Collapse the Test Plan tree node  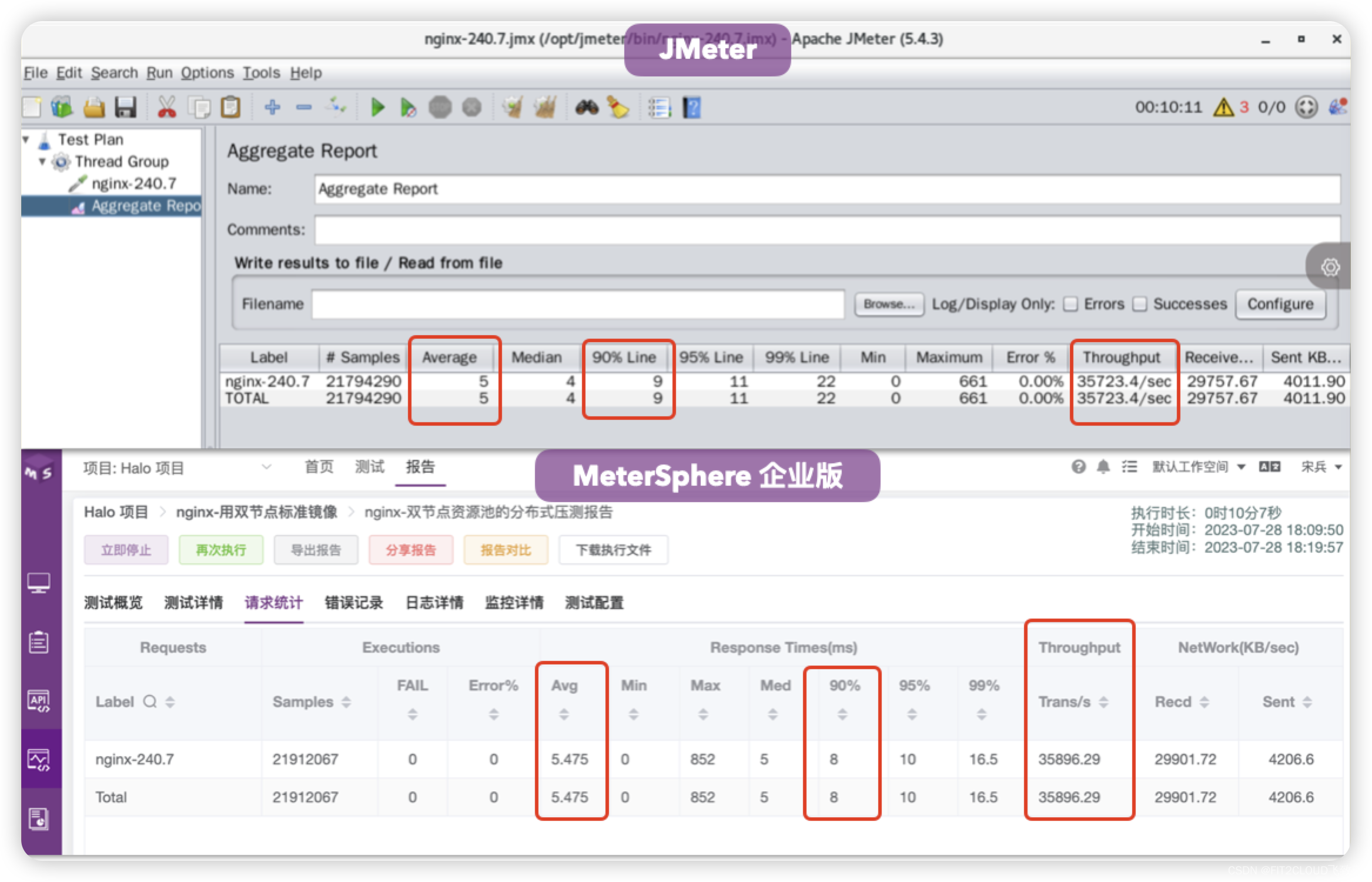click(26, 139)
